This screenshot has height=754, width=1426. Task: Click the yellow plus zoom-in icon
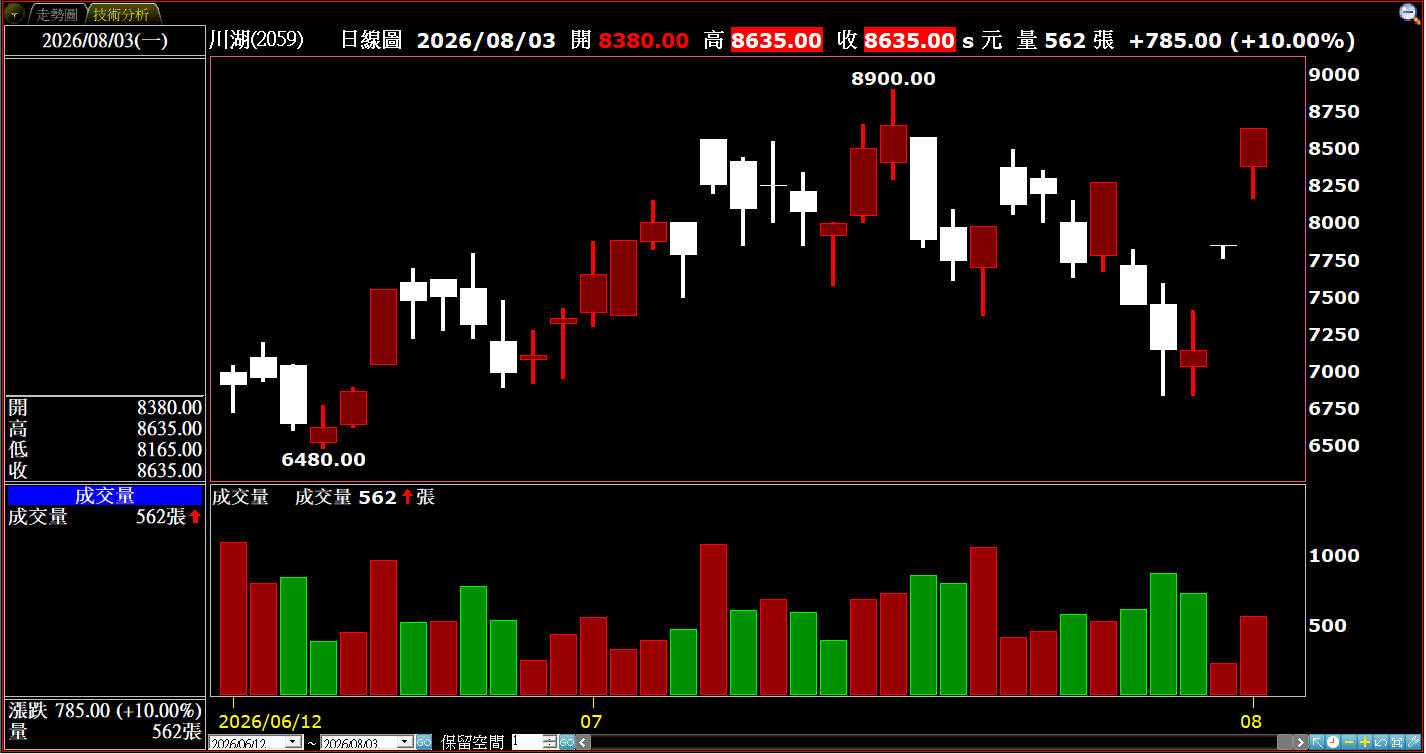pos(1365,743)
